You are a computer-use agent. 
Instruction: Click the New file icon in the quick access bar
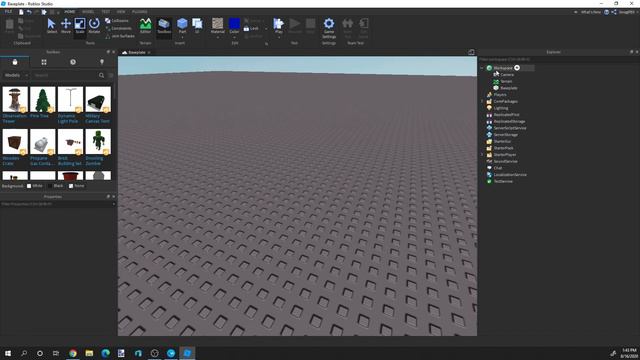(x=21, y=12)
